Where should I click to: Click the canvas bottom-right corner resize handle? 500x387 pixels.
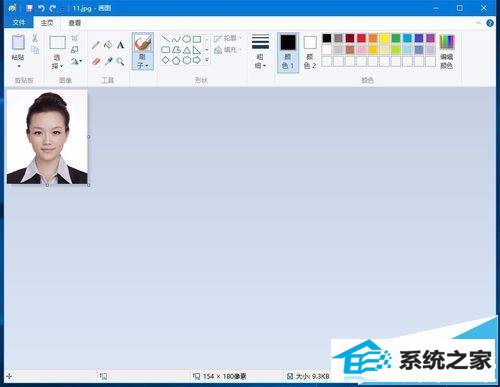pos(89,185)
